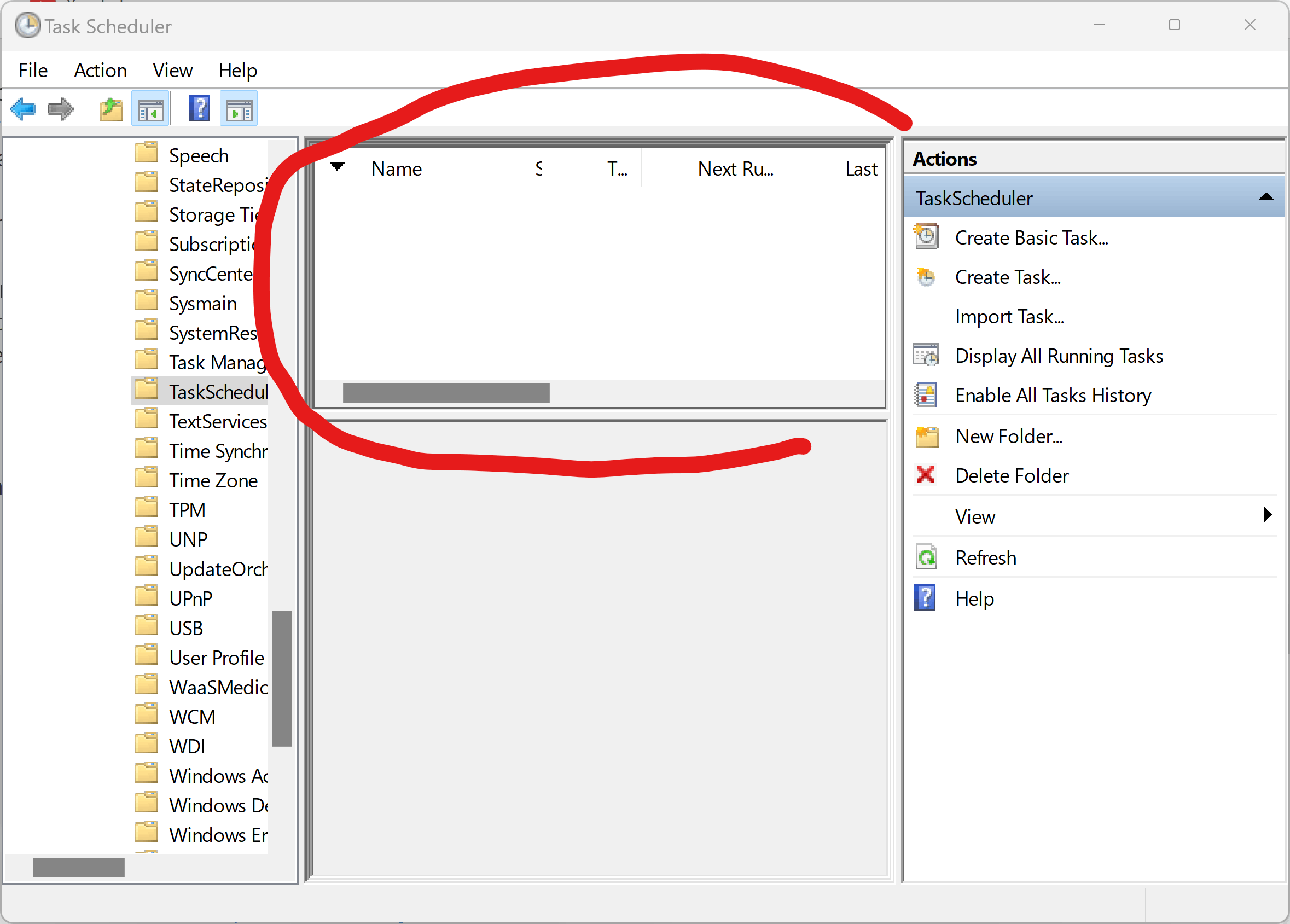Open the View menu in menu bar

(x=172, y=71)
